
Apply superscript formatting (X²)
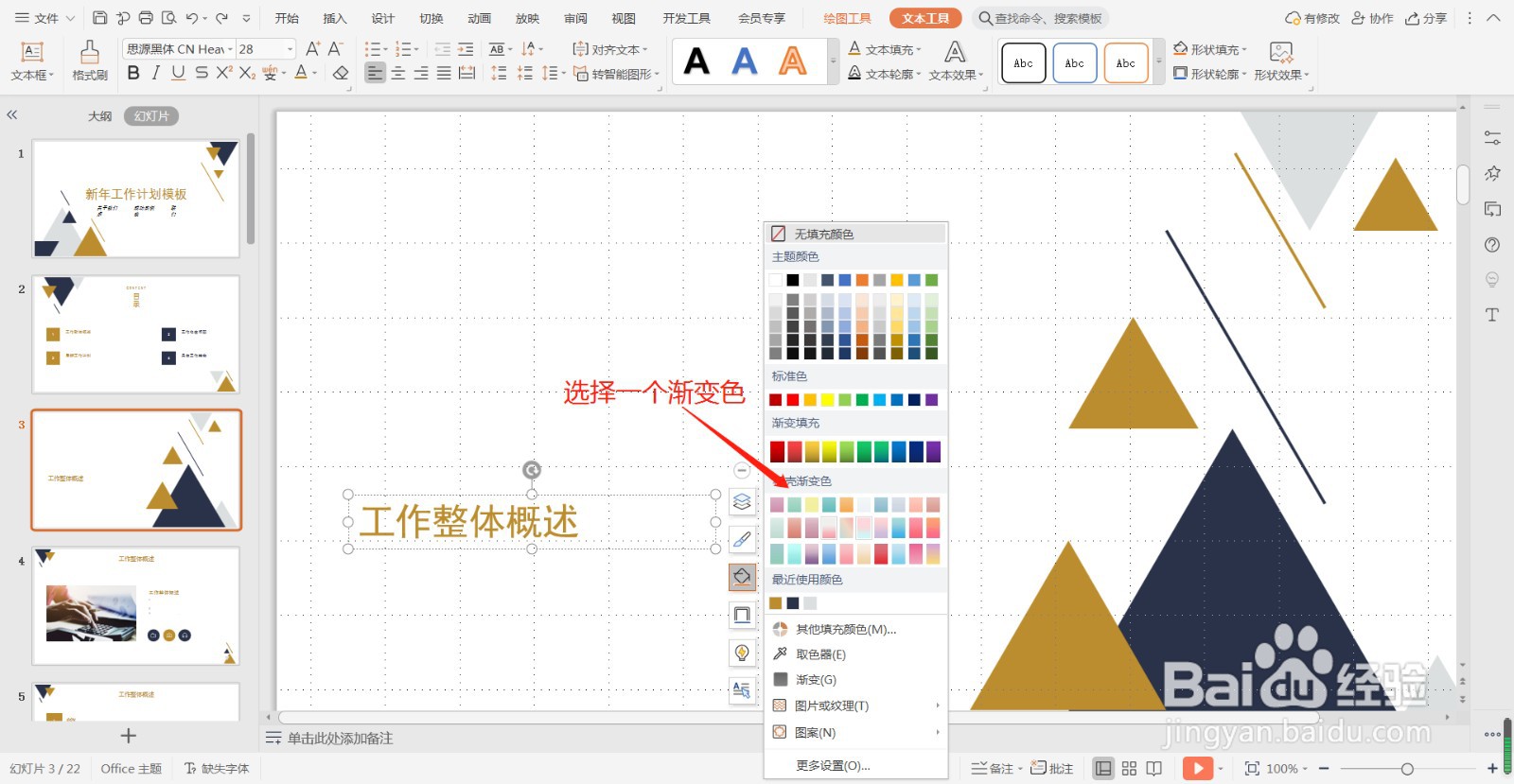(224, 73)
